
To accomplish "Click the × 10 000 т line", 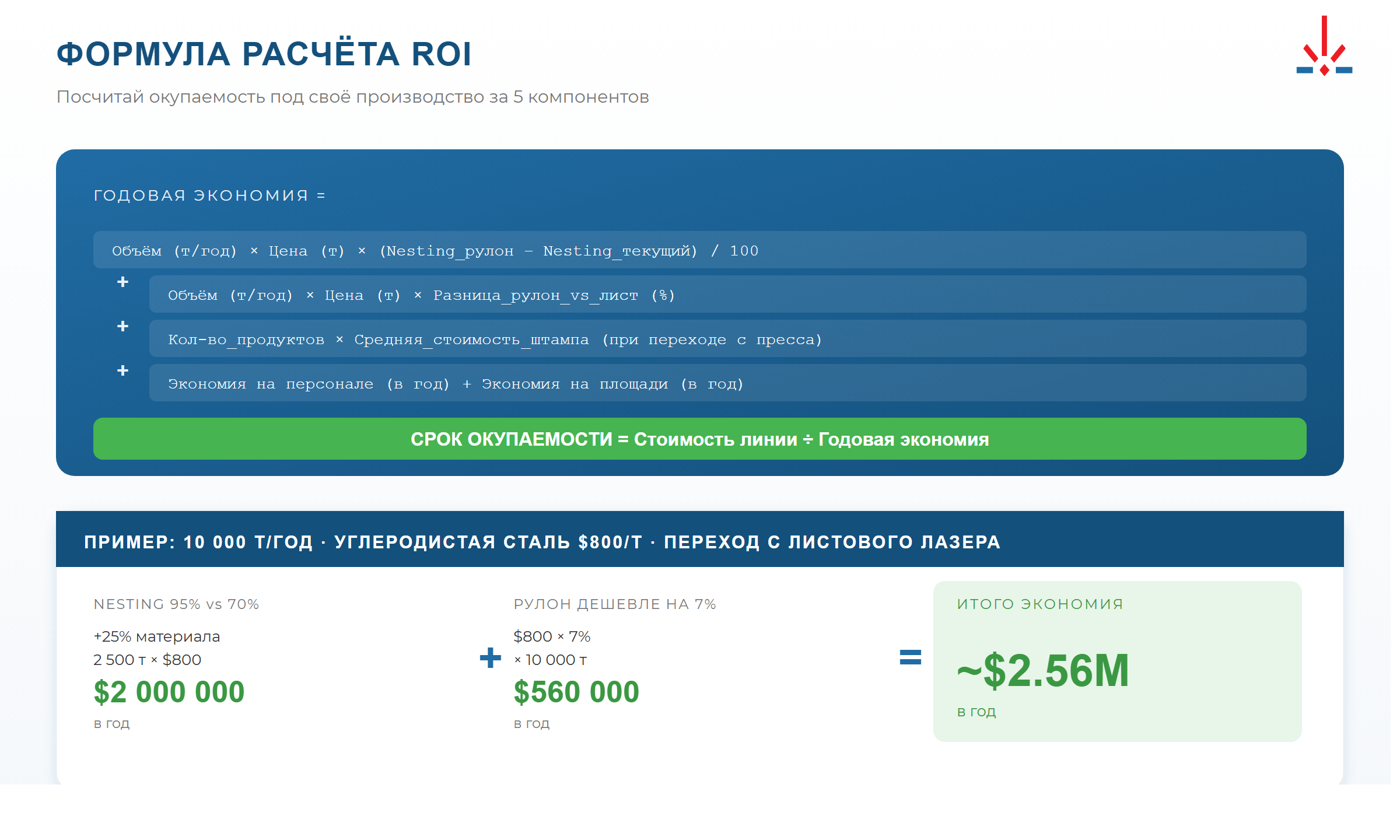I will [x=550, y=660].
